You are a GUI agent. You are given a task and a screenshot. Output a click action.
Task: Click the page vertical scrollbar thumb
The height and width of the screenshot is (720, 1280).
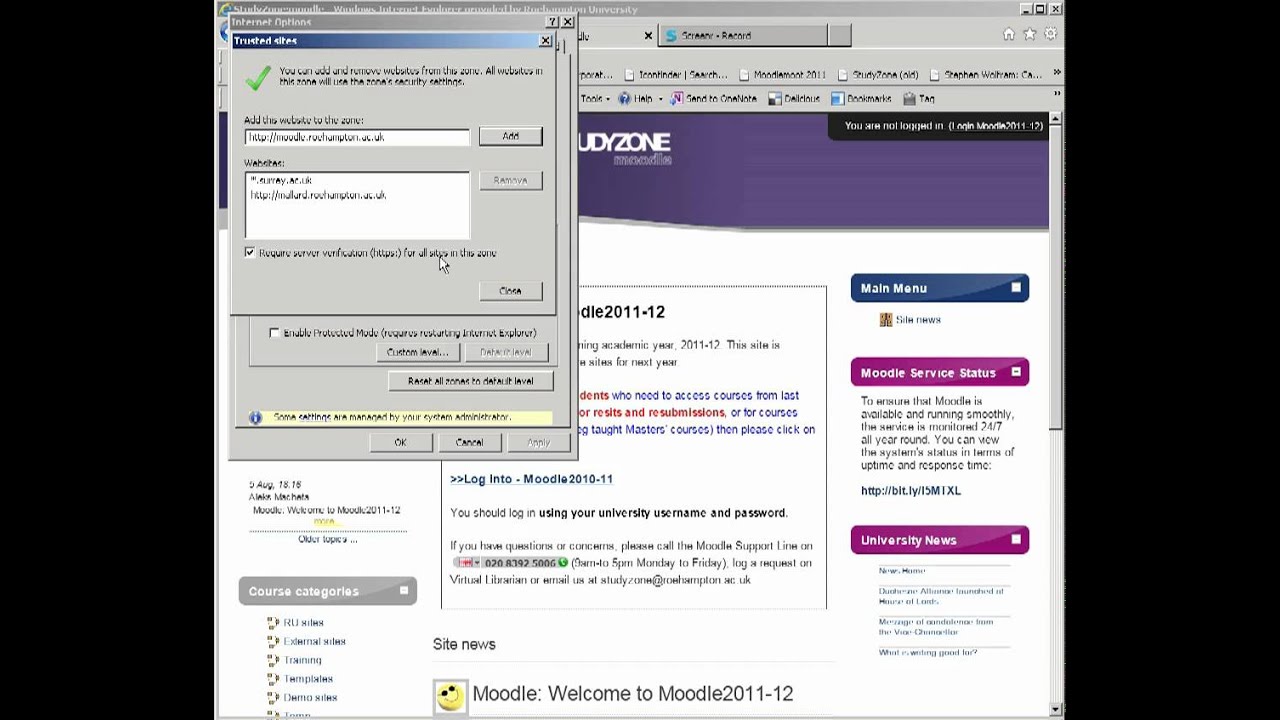tap(1056, 278)
